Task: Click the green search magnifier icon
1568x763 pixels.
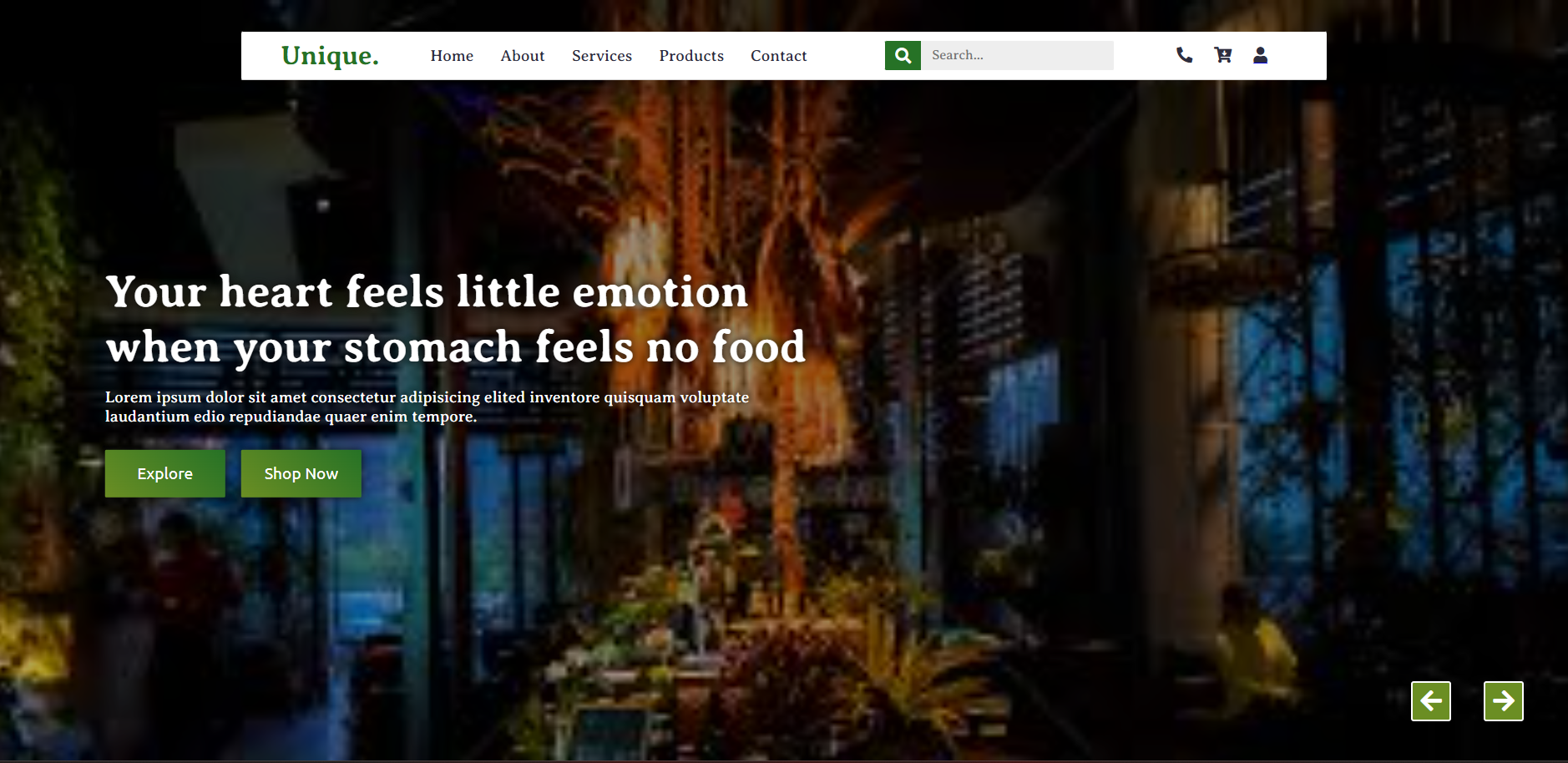Action: coord(903,55)
